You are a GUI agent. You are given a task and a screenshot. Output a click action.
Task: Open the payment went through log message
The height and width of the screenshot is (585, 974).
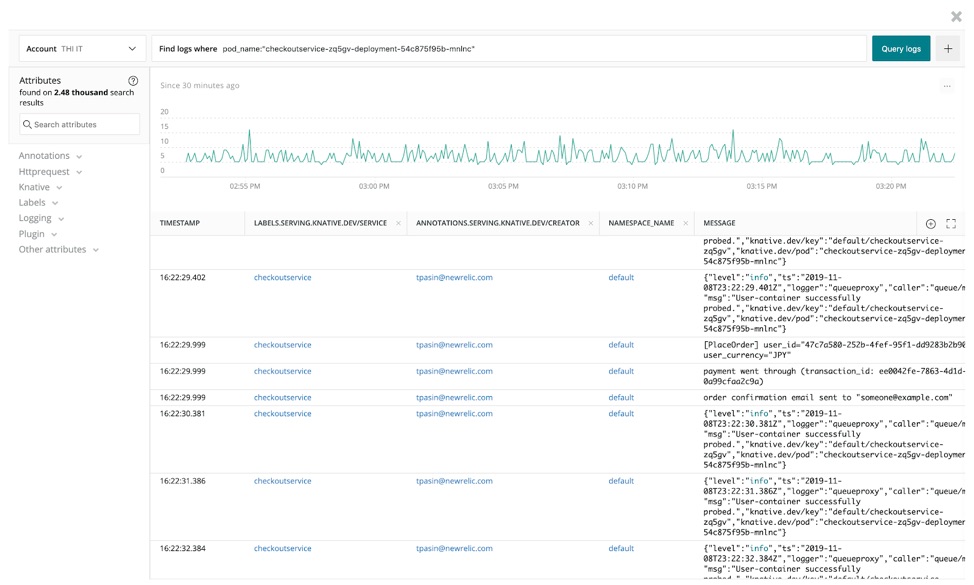[x=834, y=376]
